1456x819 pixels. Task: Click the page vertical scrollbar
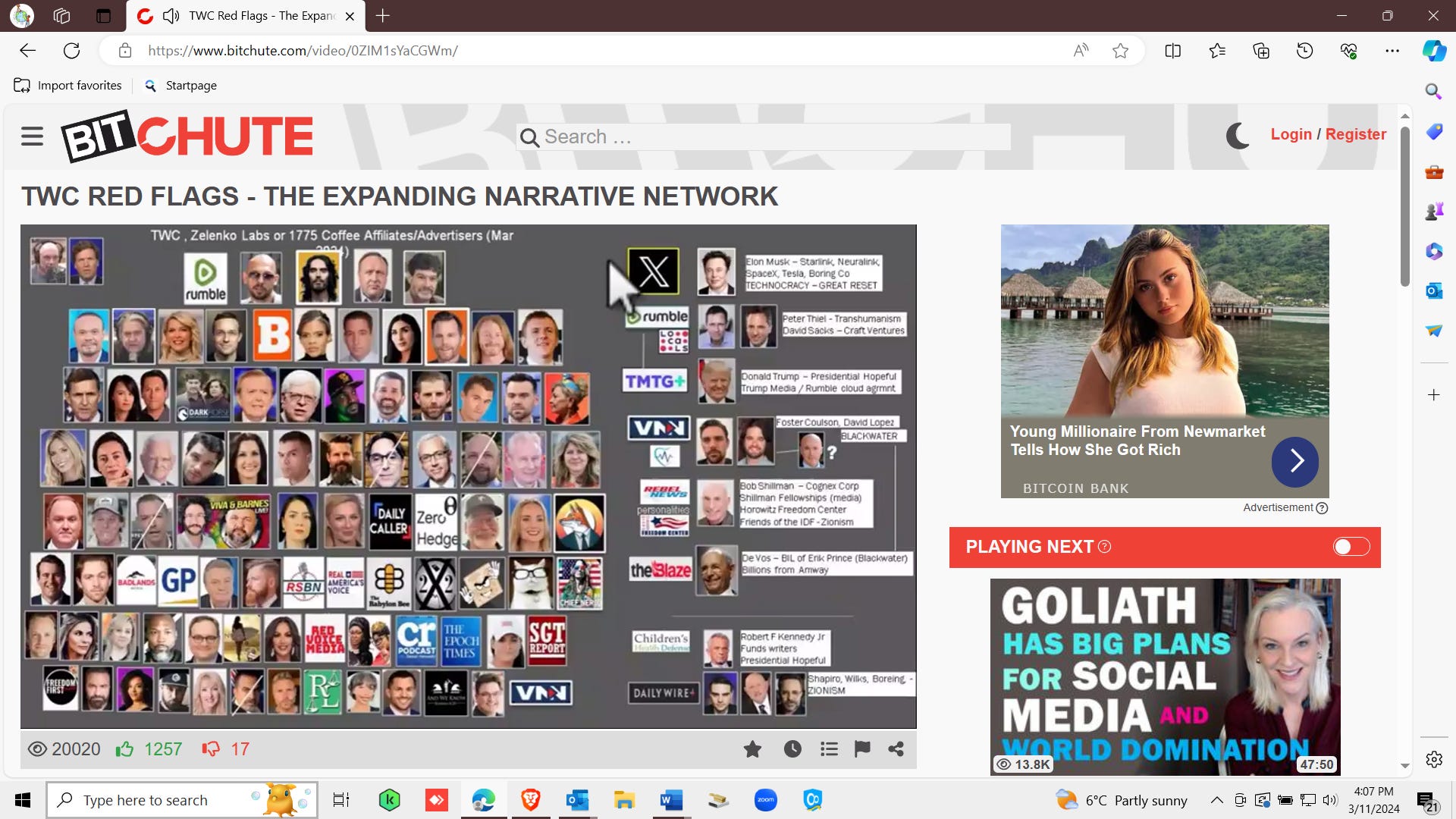coord(1404,206)
